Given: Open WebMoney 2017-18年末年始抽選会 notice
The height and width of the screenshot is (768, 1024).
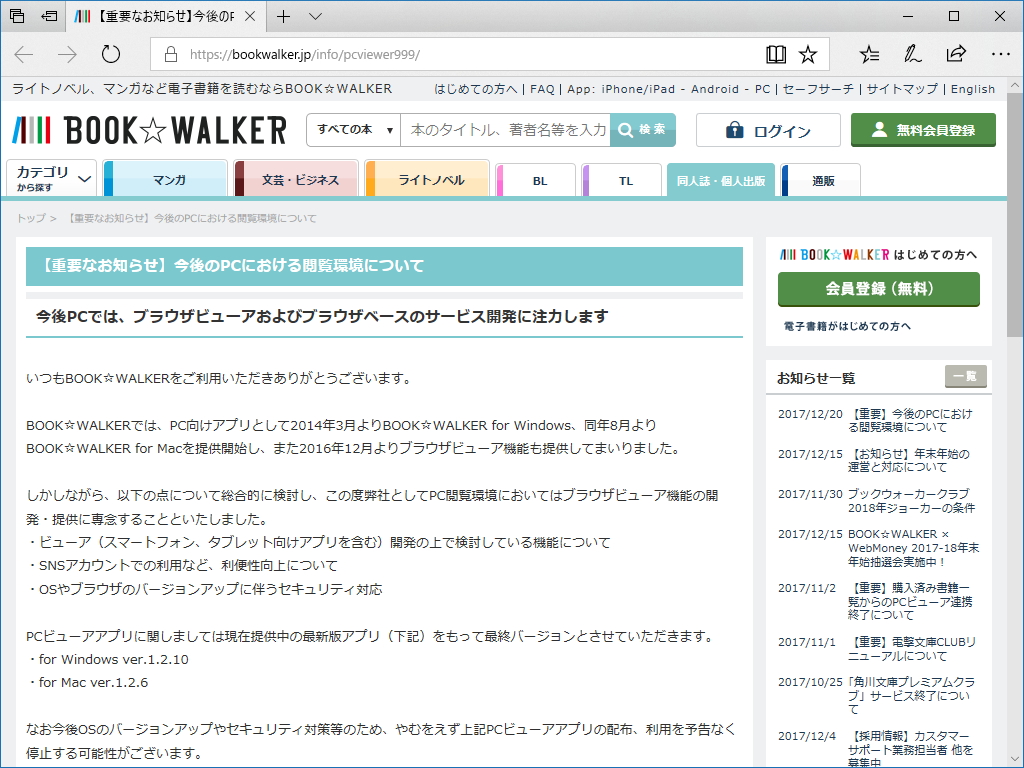Looking at the screenshot, I should (x=913, y=547).
